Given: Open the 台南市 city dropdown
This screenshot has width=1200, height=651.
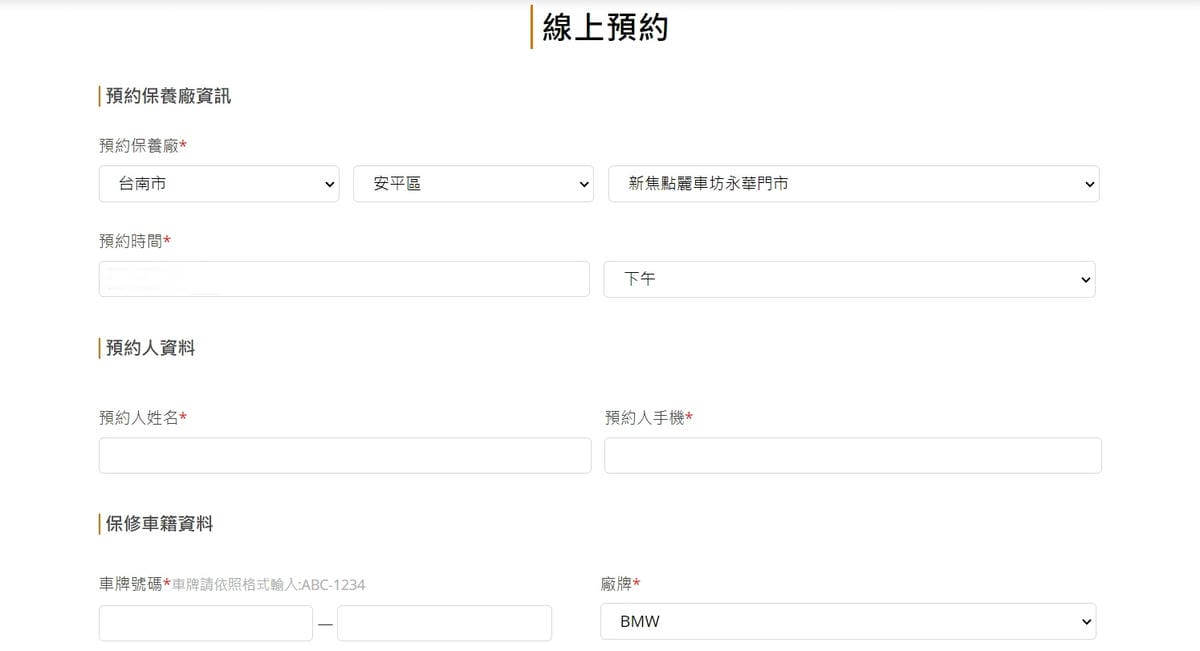Looking at the screenshot, I should click(218, 184).
